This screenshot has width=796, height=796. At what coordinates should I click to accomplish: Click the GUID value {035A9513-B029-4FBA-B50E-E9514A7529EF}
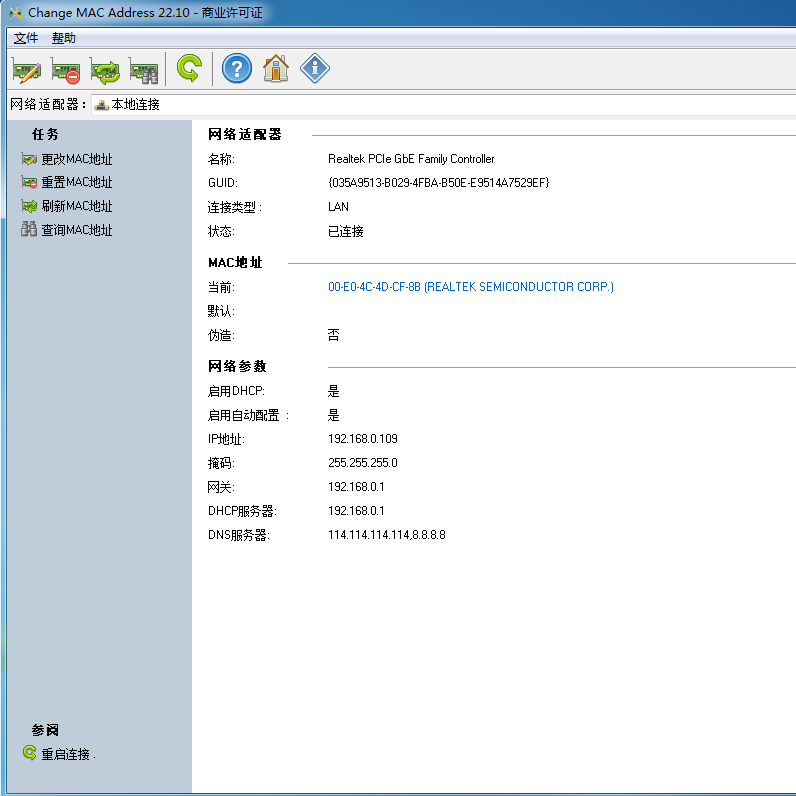[439, 182]
